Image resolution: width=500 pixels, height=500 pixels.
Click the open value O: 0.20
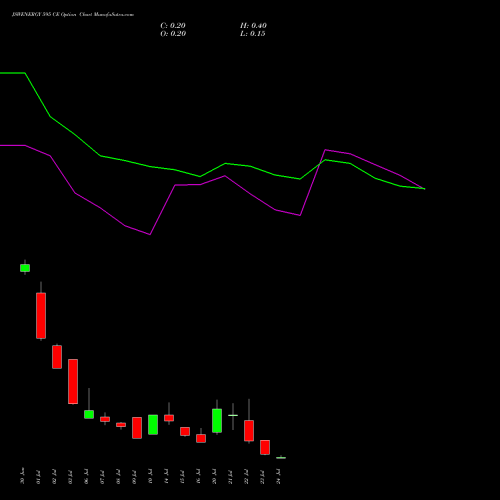pyautogui.click(x=173, y=34)
